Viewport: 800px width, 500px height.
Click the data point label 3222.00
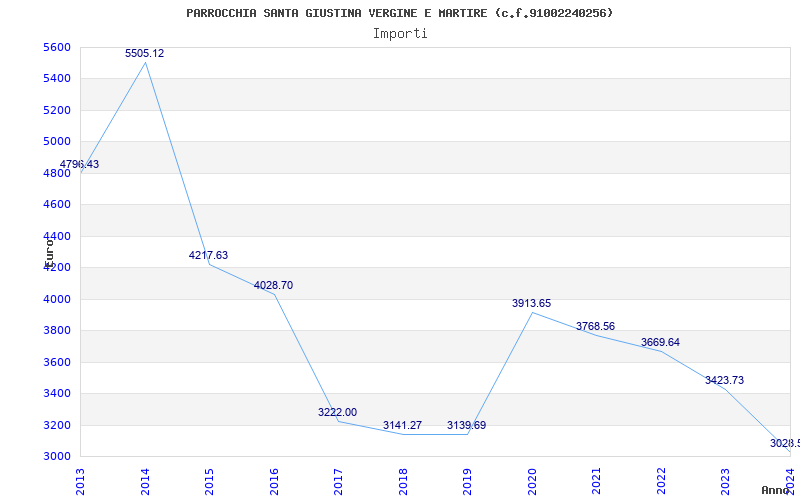pos(337,412)
